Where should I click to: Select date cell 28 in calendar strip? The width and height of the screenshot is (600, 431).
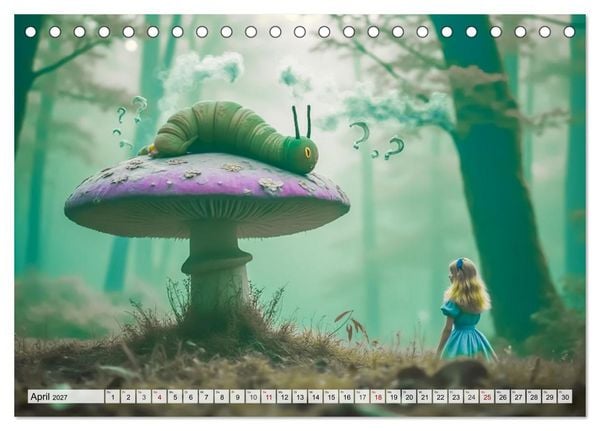point(534,397)
